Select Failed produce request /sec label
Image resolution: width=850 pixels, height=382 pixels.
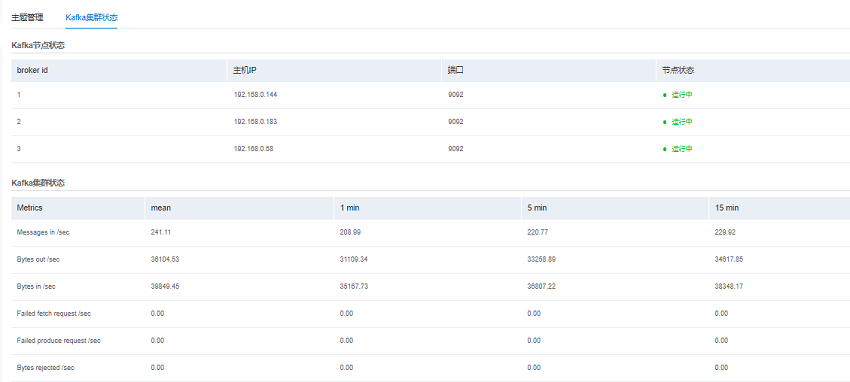click(59, 341)
